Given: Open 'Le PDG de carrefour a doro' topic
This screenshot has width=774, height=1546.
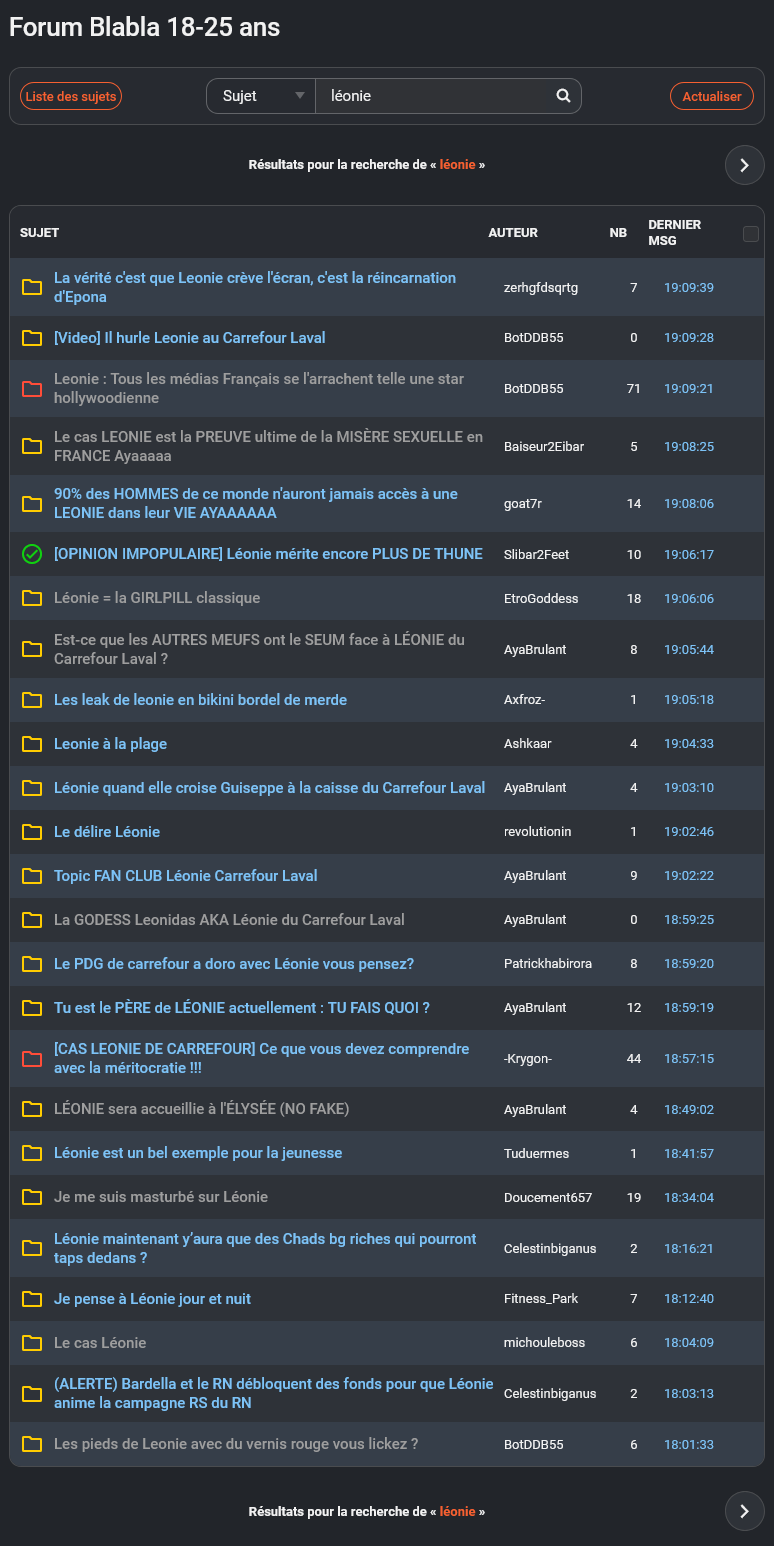Looking at the screenshot, I should click(234, 964).
